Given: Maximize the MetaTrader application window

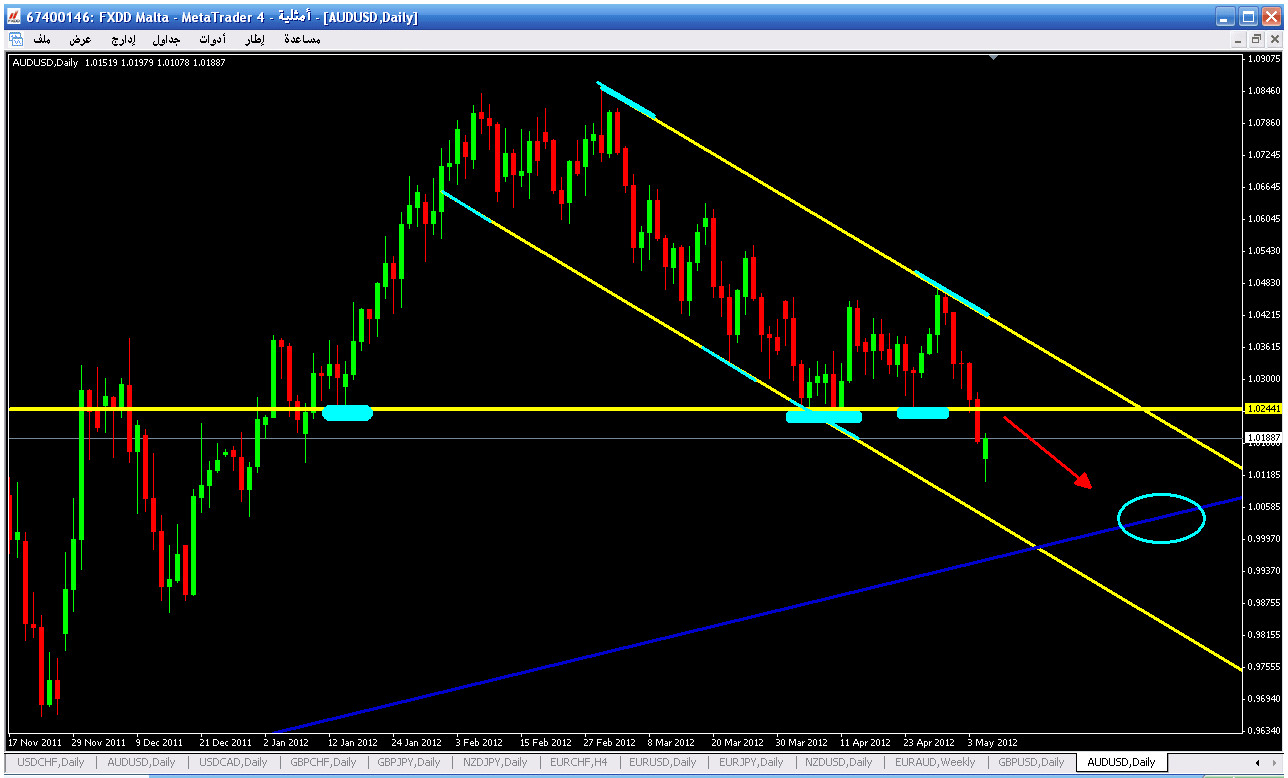Looking at the screenshot, I should pos(1248,17).
